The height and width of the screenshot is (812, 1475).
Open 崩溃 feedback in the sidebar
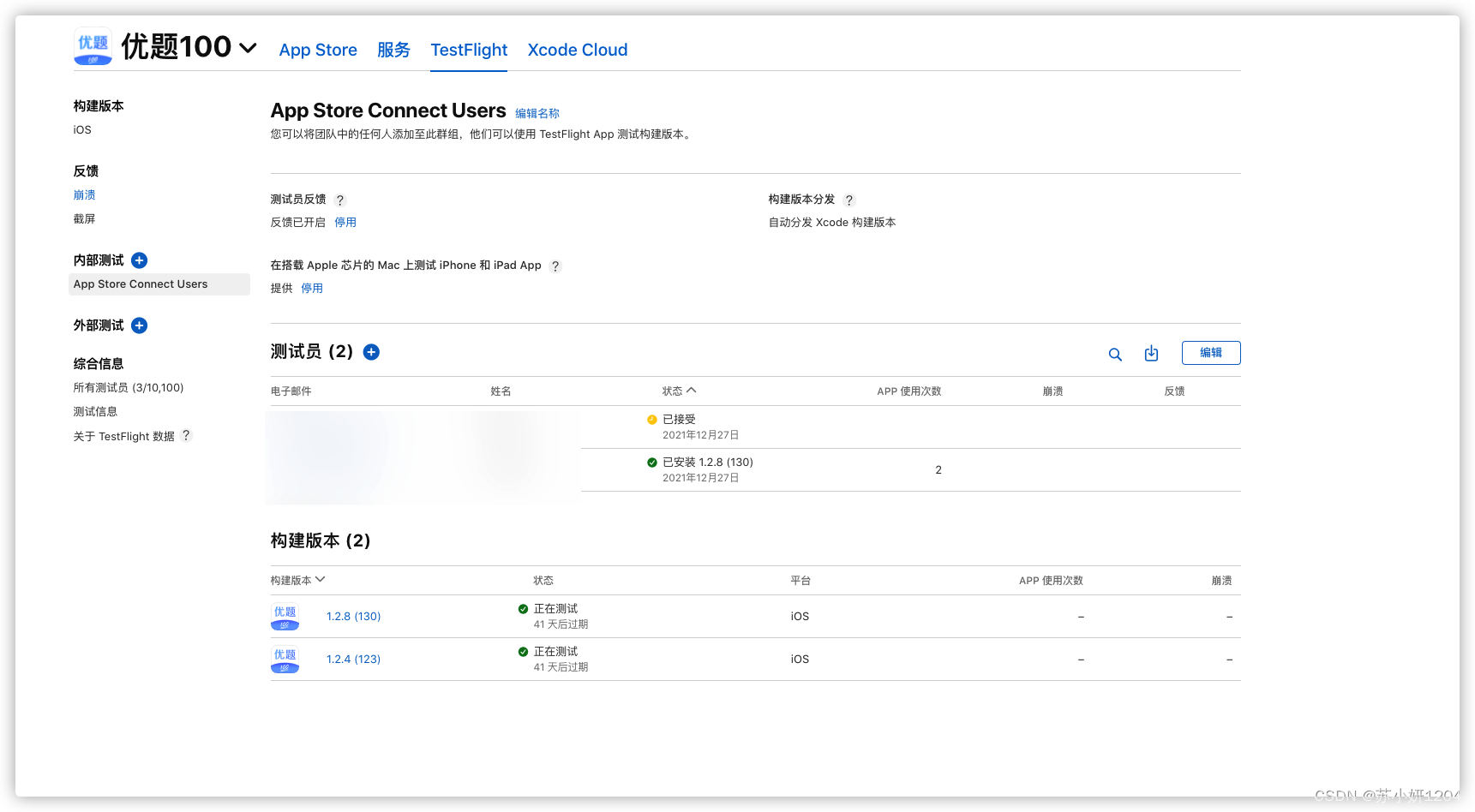click(84, 195)
